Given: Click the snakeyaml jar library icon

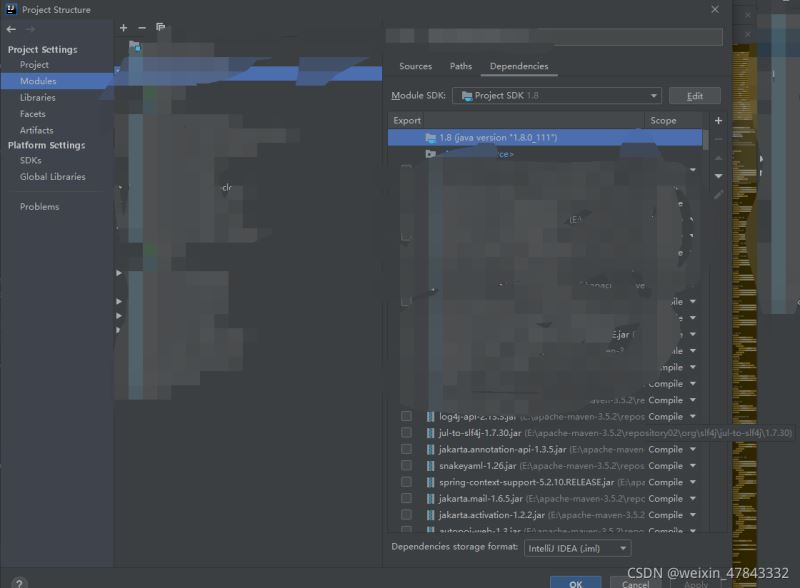Looking at the screenshot, I should click(x=431, y=466).
